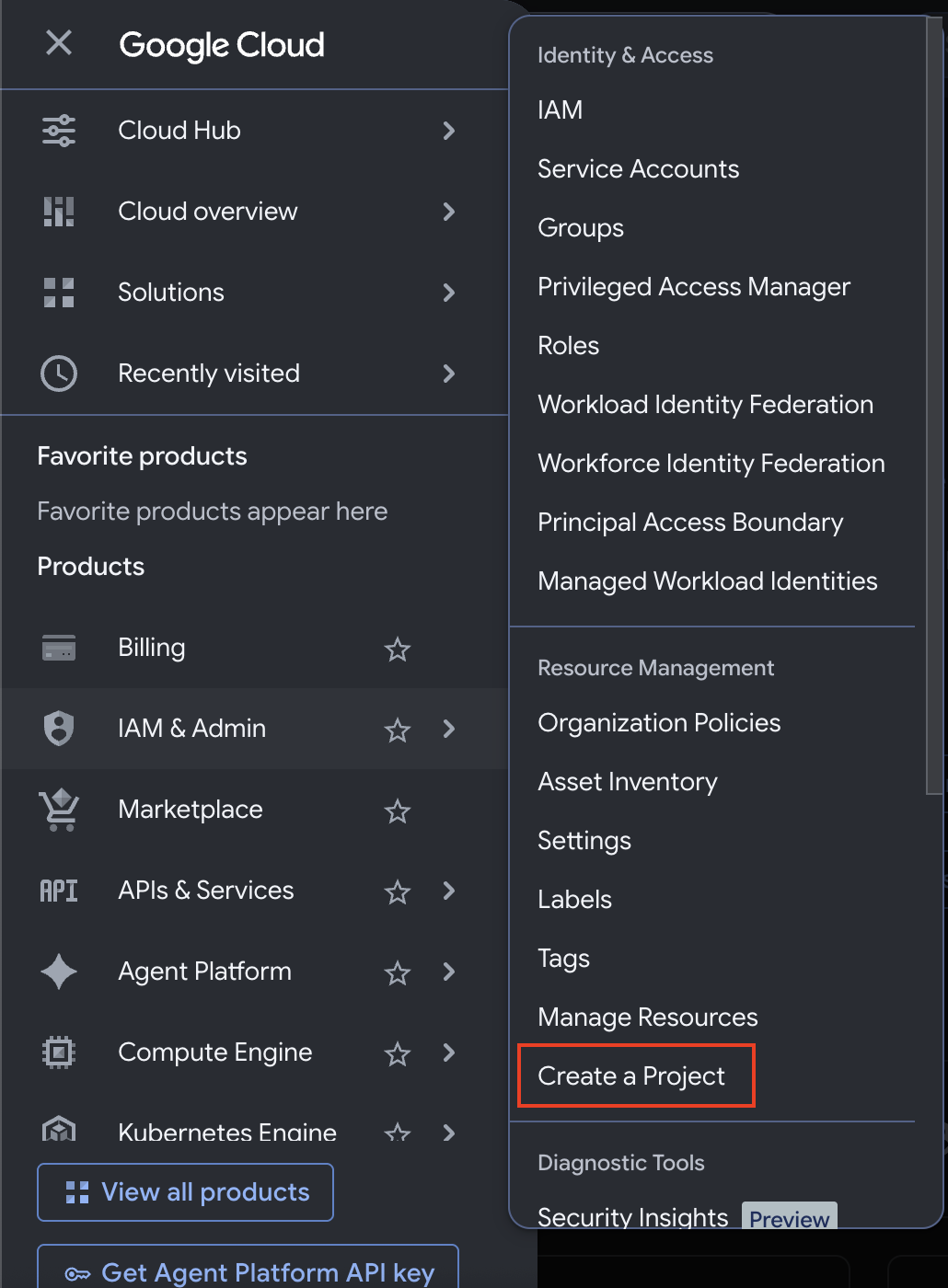This screenshot has height=1288, width=948.
Task: Star Compute Engine as favorite
Action: pyautogui.click(x=398, y=1053)
